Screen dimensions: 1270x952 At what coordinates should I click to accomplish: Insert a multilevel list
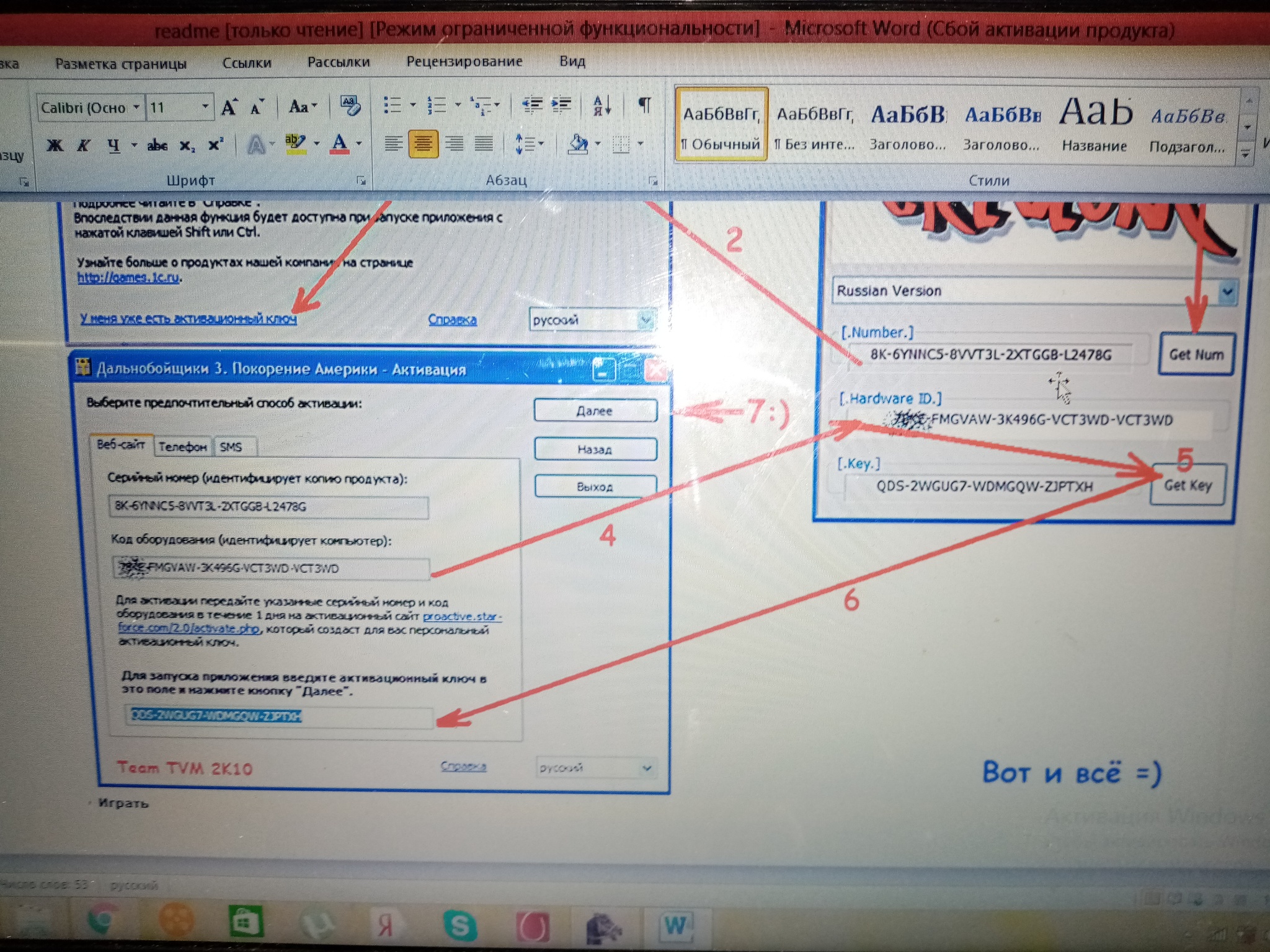point(480,105)
